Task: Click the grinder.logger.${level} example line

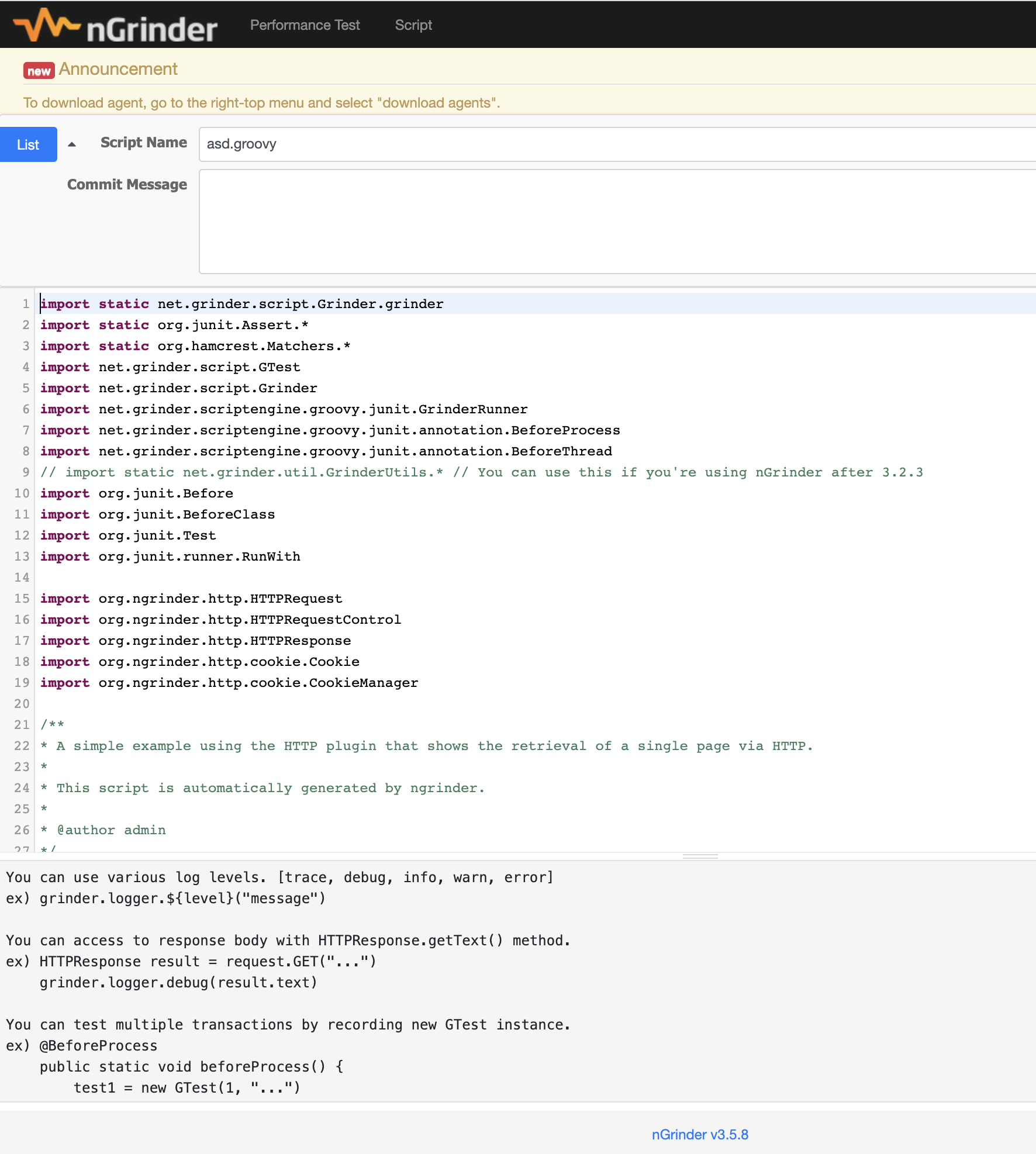Action: tap(165, 899)
